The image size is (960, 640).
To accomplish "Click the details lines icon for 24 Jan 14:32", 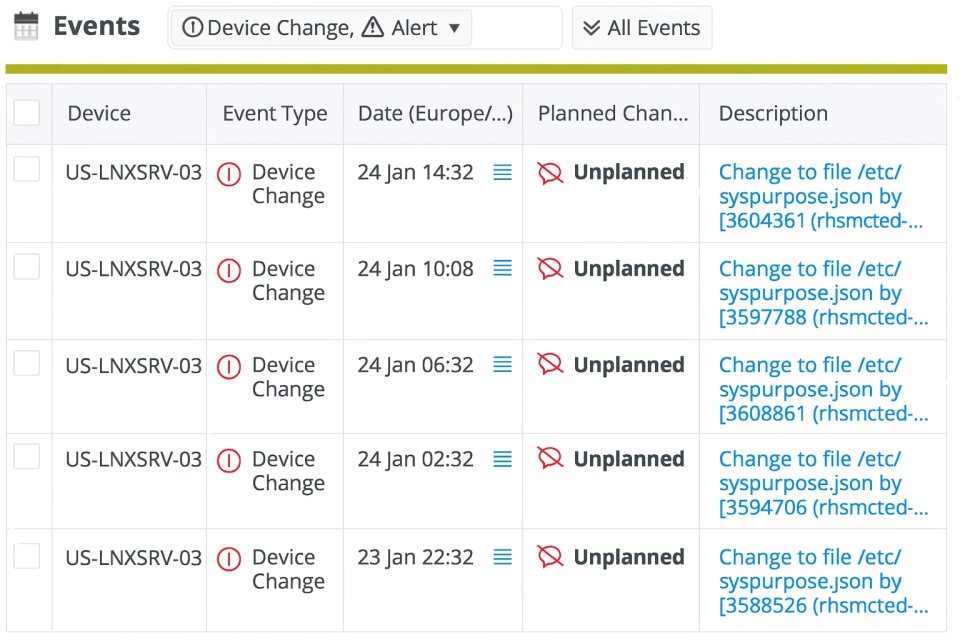I will (x=503, y=172).
